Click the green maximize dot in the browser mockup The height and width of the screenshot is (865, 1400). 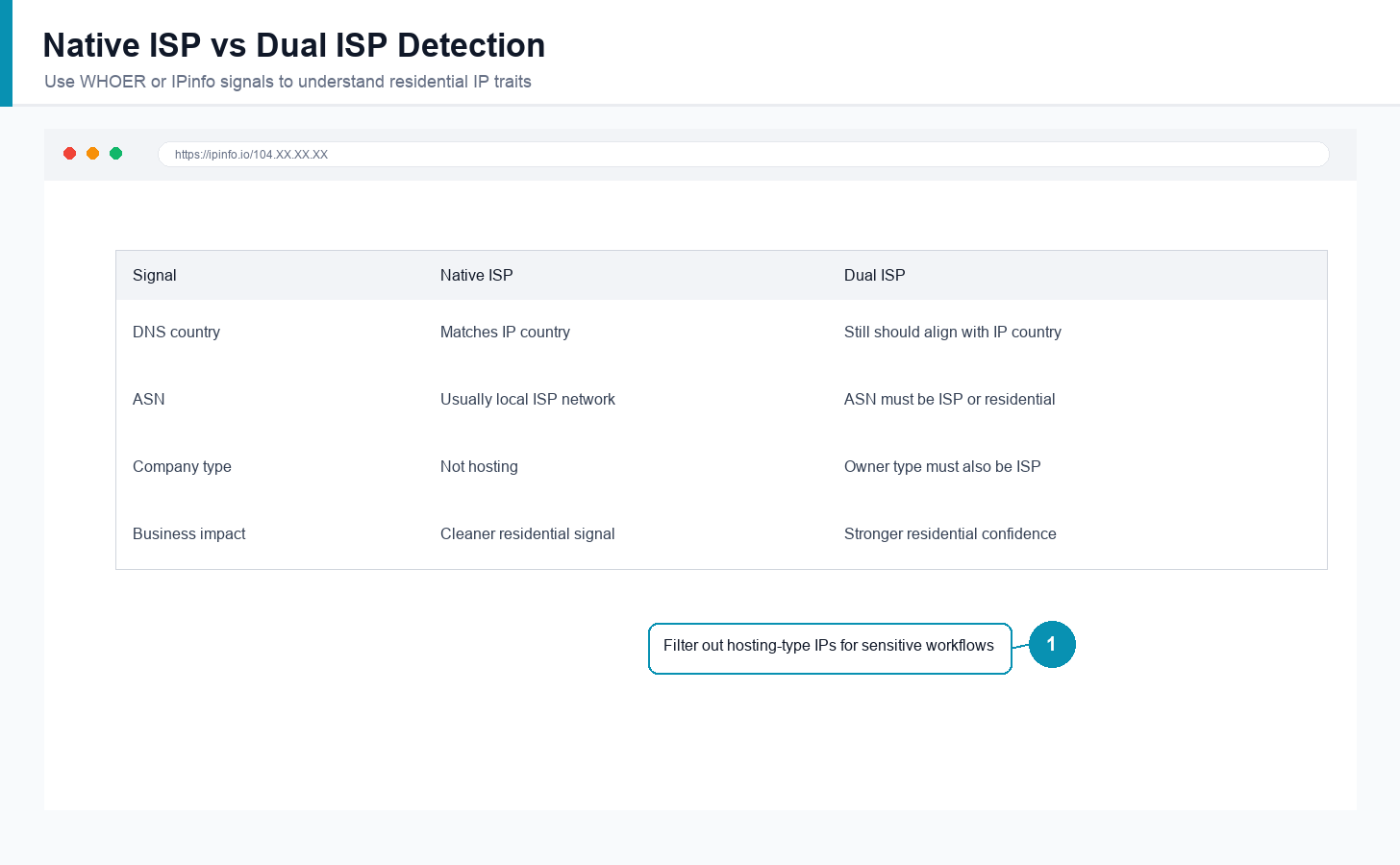[116, 154]
